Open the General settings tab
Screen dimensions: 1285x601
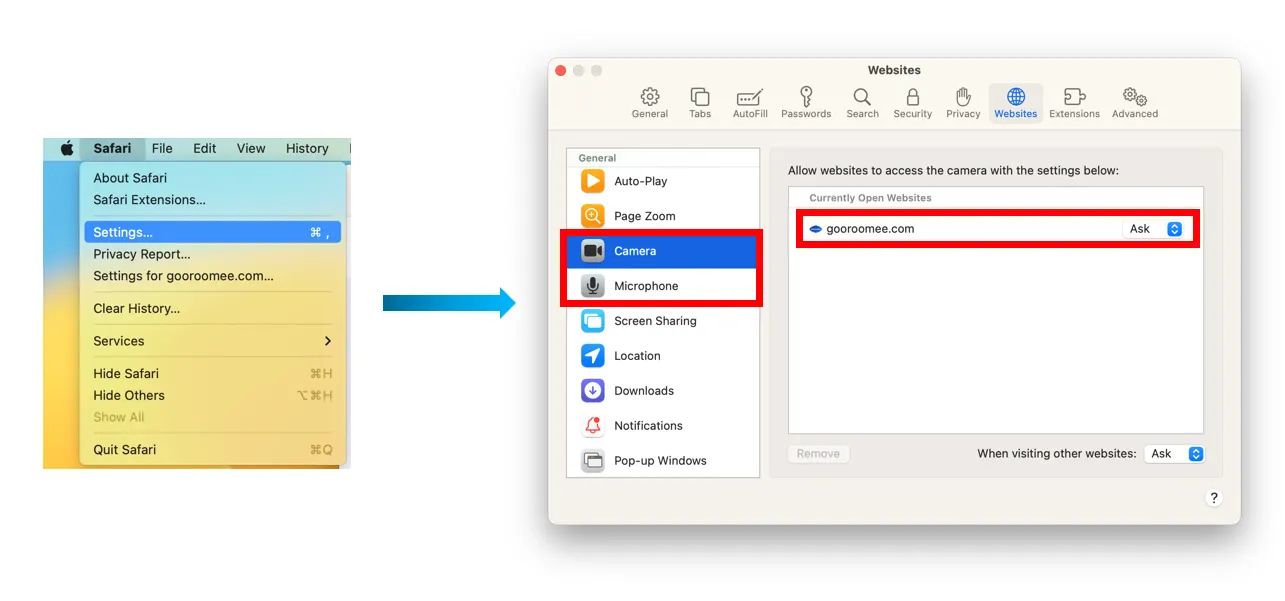[650, 103]
